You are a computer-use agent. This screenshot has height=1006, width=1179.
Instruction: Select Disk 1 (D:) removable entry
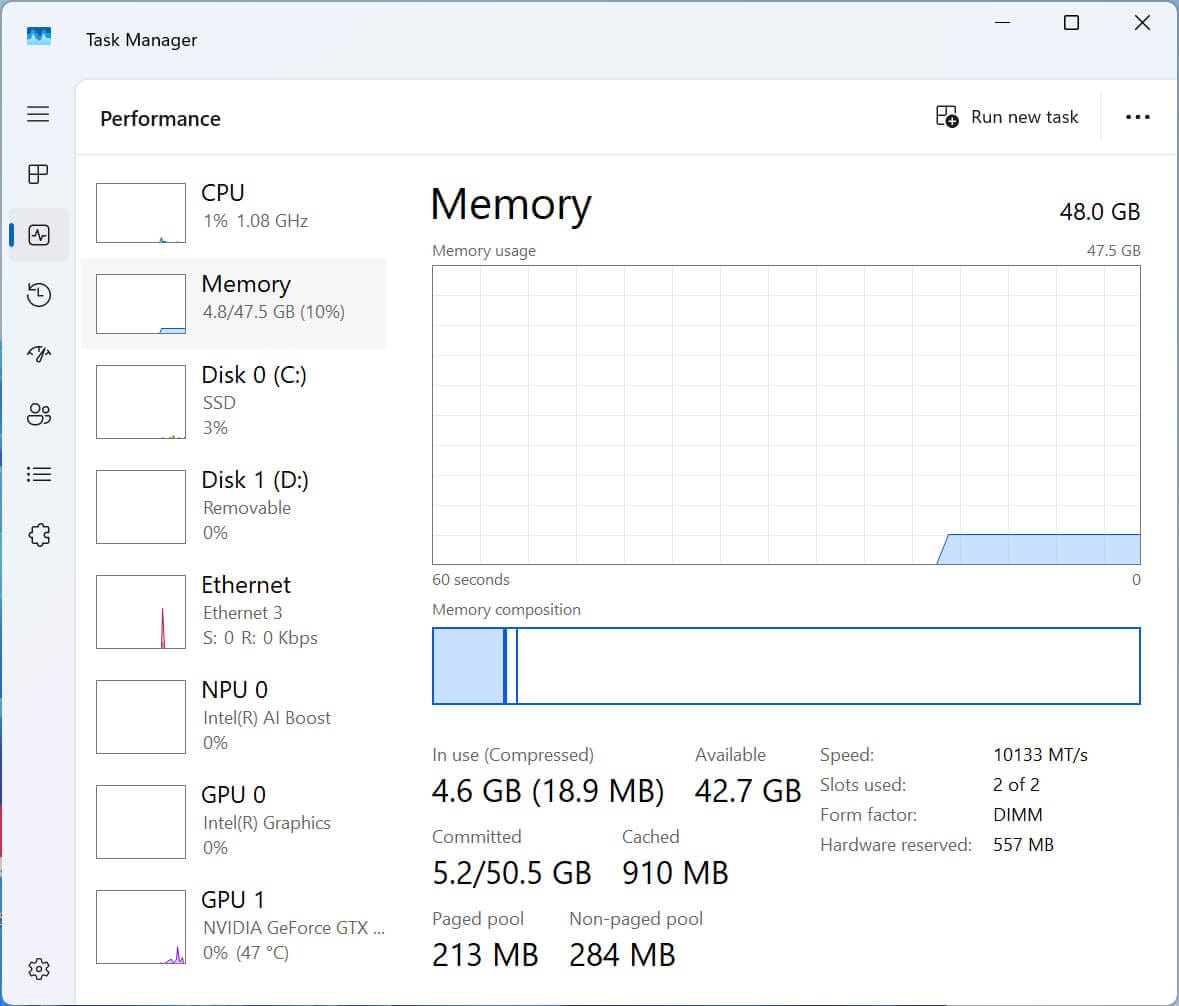point(232,505)
